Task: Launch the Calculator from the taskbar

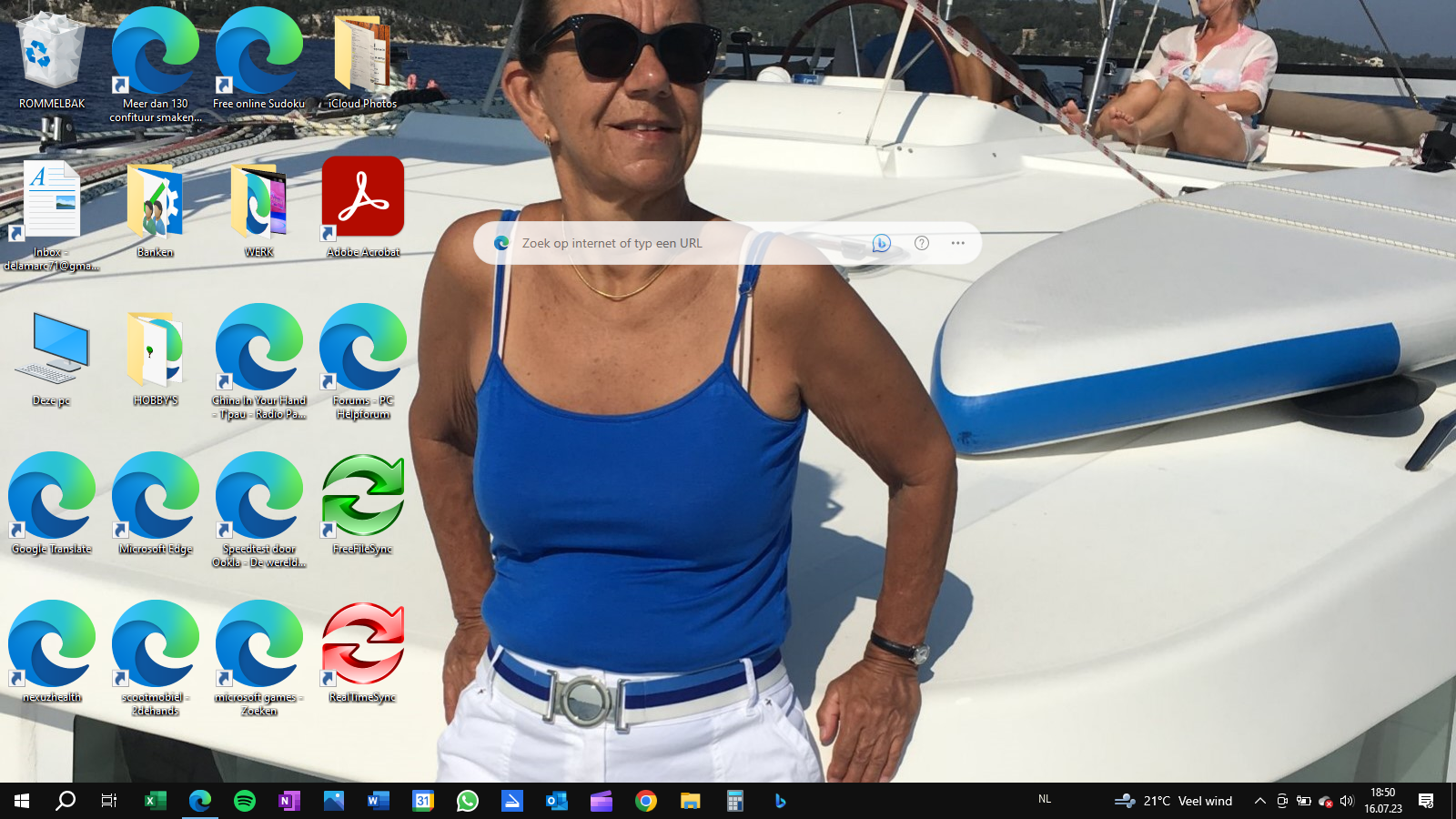Action: [735, 801]
